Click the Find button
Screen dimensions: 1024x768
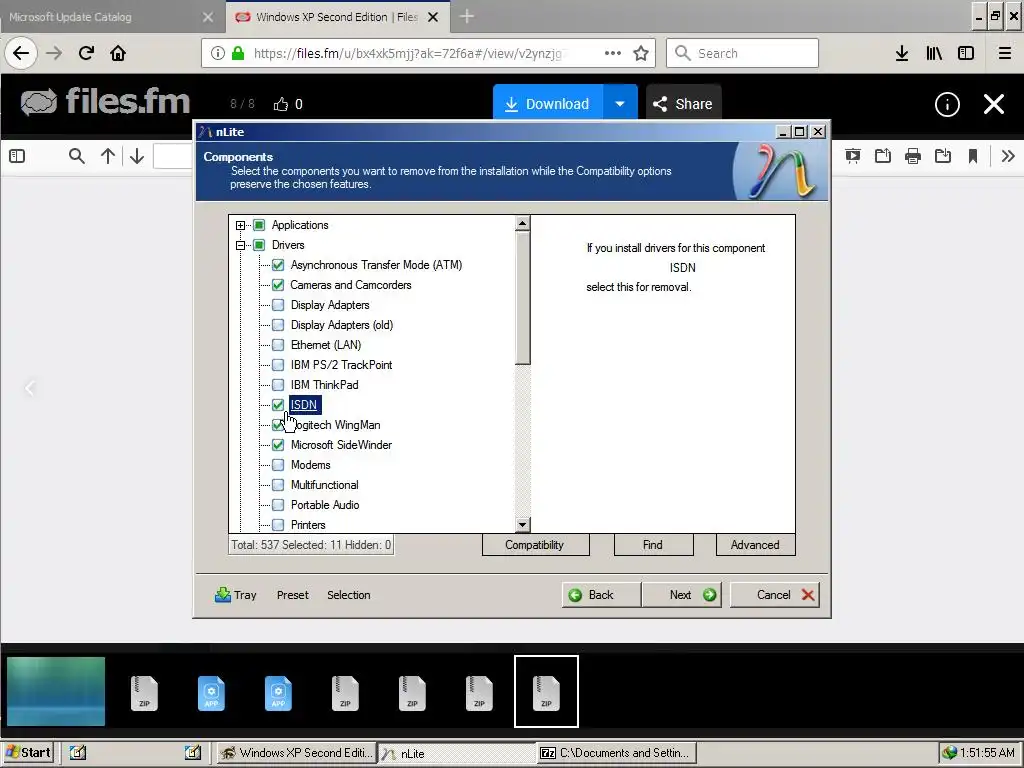653,545
